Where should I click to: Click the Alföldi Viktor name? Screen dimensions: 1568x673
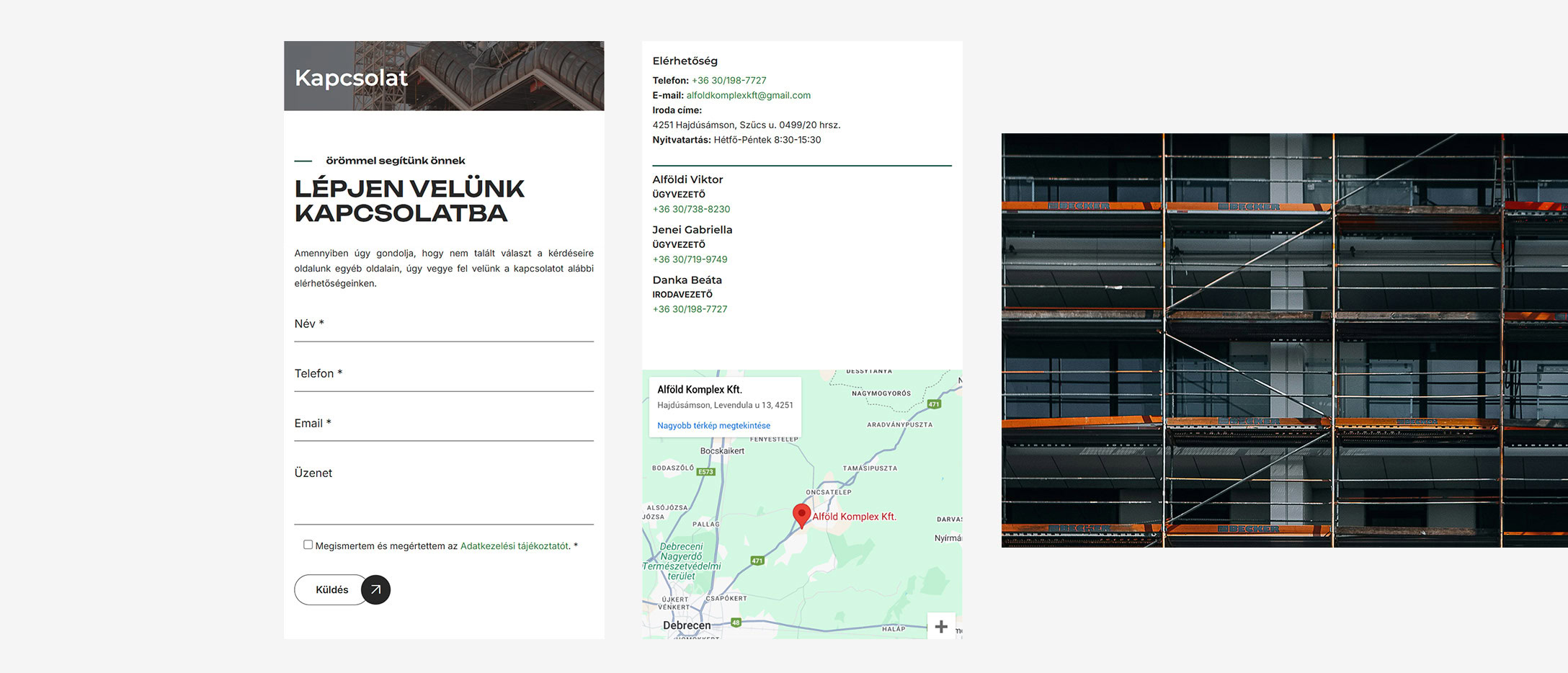687,179
